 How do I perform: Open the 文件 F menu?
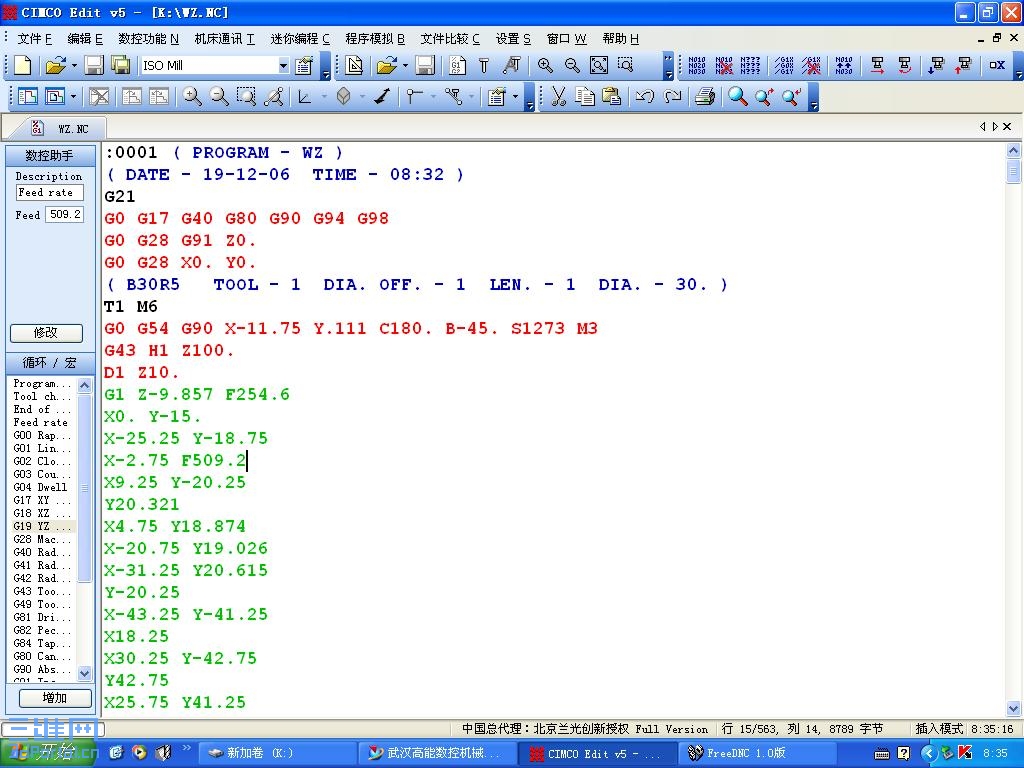coord(35,39)
